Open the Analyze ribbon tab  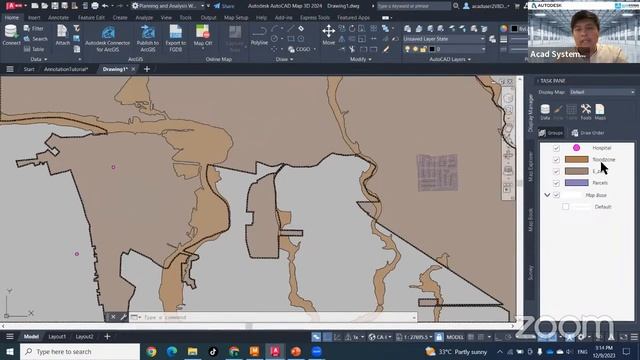(x=144, y=18)
